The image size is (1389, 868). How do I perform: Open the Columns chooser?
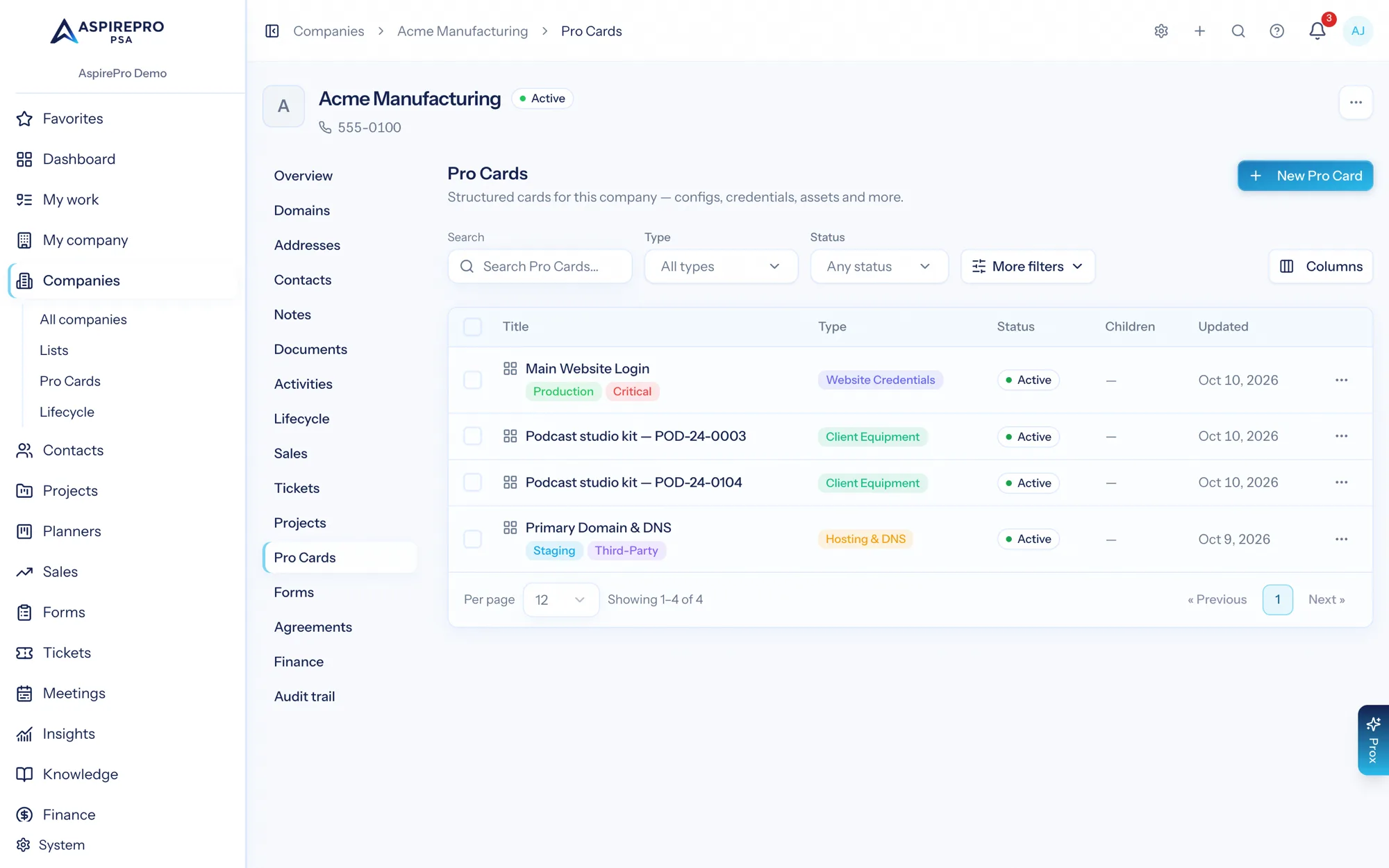tap(1320, 267)
